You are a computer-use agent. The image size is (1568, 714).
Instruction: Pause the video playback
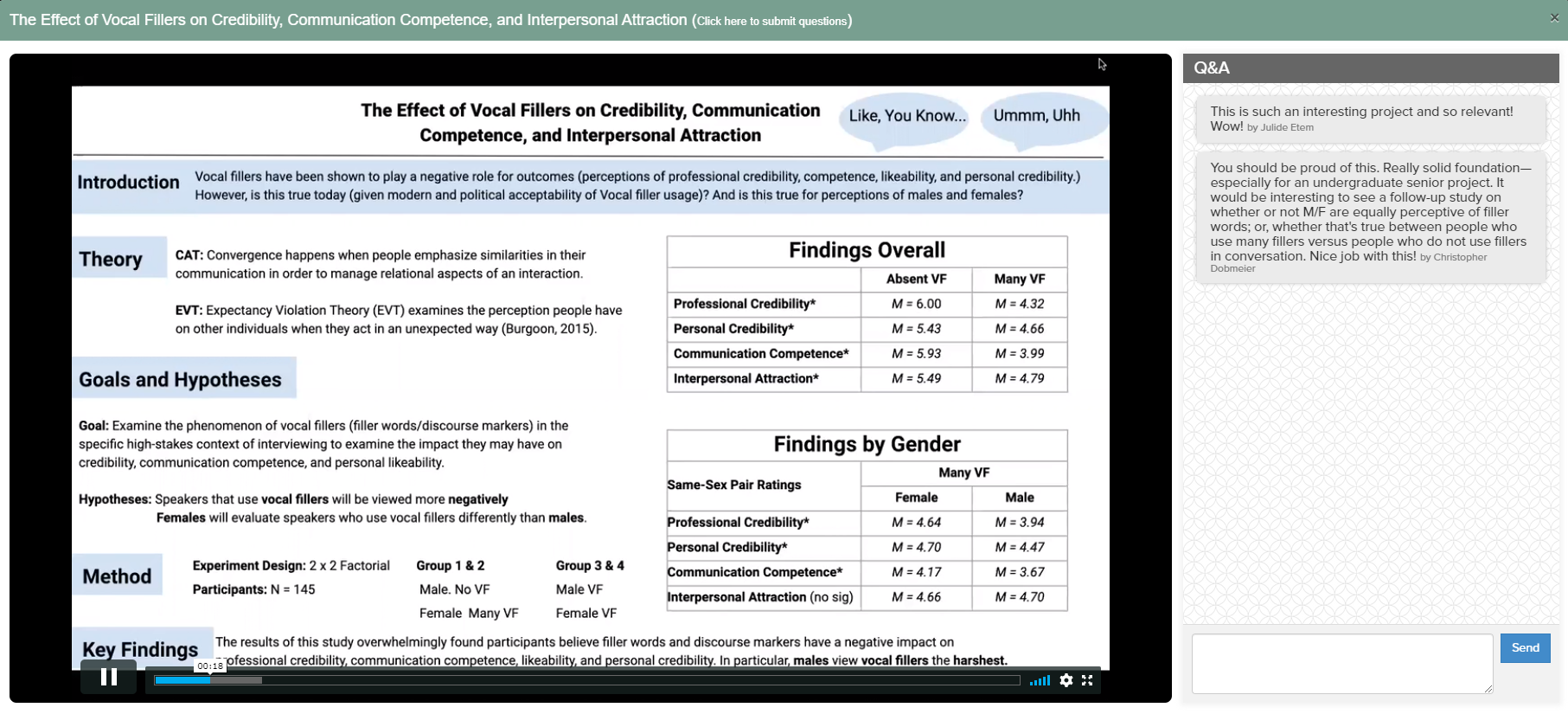(109, 677)
